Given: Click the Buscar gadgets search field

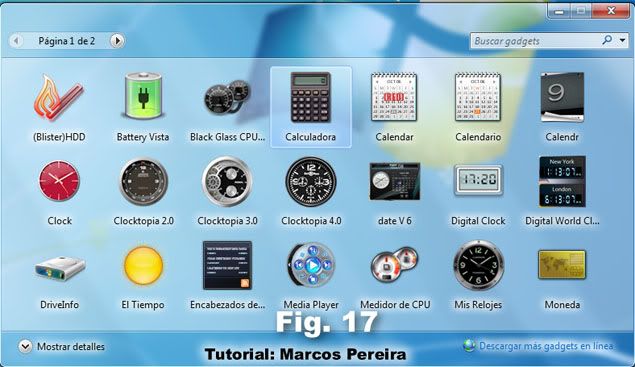Looking at the screenshot, I should click(x=535, y=41).
